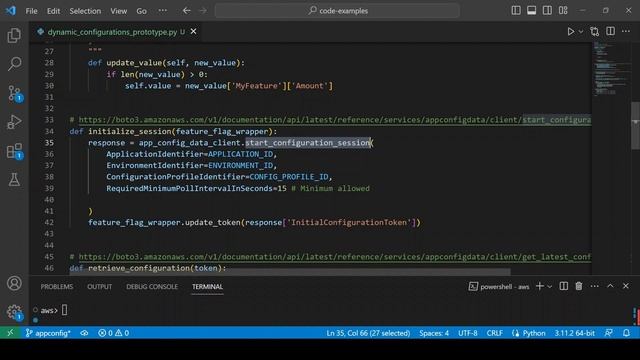Go forward with the right arrow
This screenshot has width=640, height=360.
pyautogui.click(x=203, y=11)
